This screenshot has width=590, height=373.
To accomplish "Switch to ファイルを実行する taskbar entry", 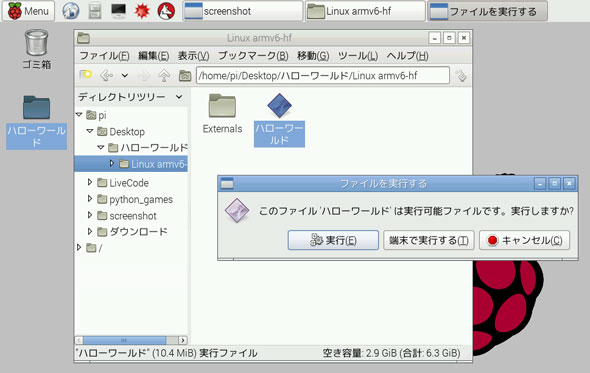I will tap(487, 11).
